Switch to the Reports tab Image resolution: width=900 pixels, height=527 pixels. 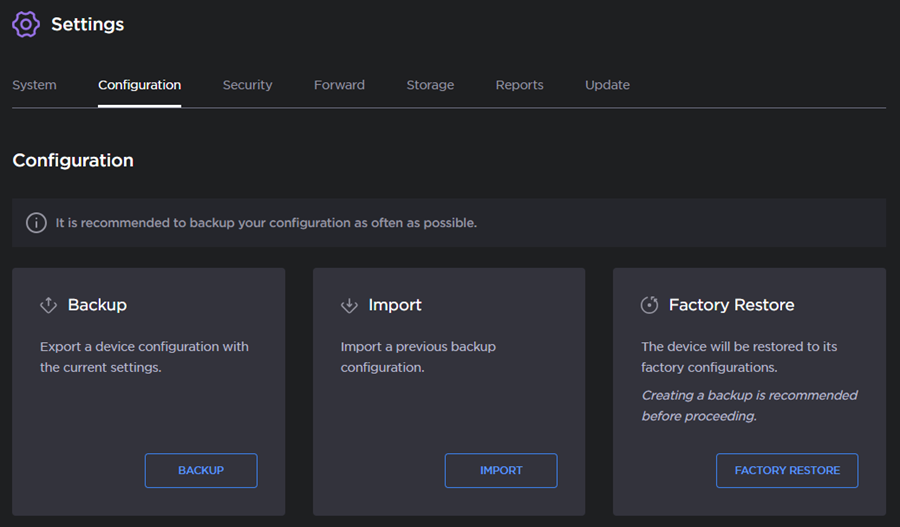pos(519,85)
